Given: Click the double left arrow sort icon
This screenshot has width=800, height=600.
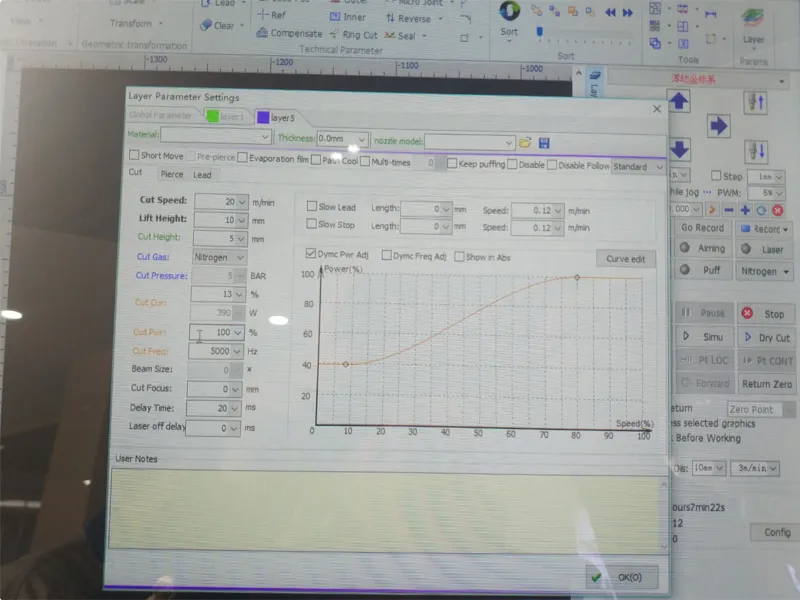Looking at the screenshot, I should click(610, 13).
